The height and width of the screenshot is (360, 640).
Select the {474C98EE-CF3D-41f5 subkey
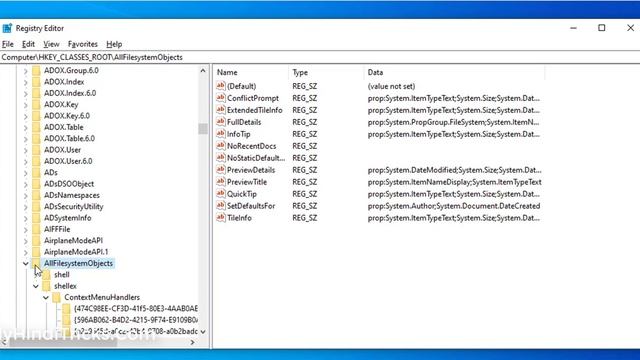tap(136, 309)
